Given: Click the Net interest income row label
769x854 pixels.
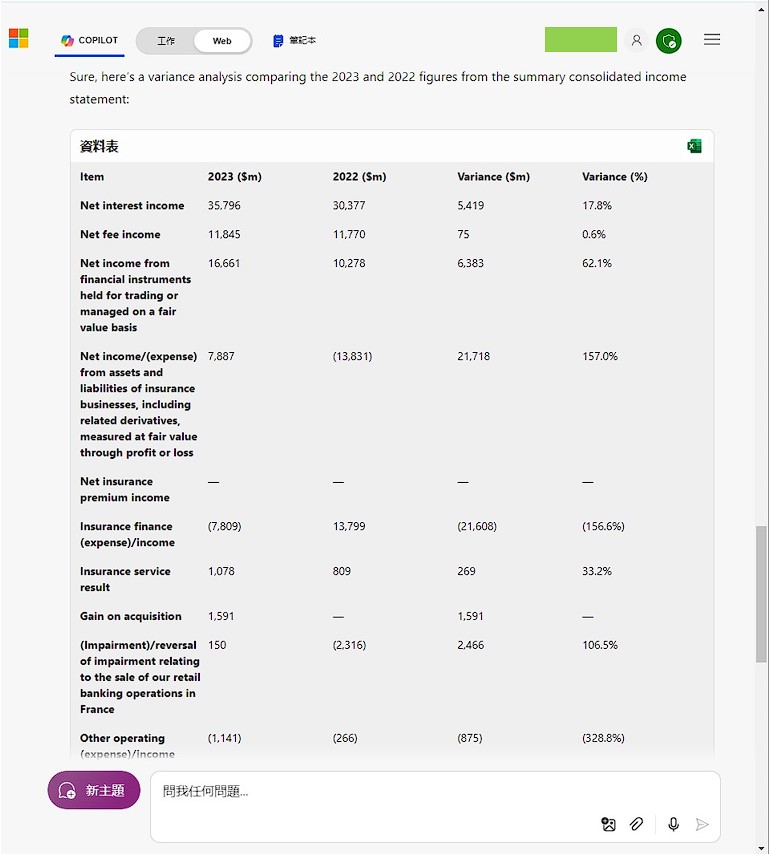Looking at the screenshot, I should [x=132, y=206].
